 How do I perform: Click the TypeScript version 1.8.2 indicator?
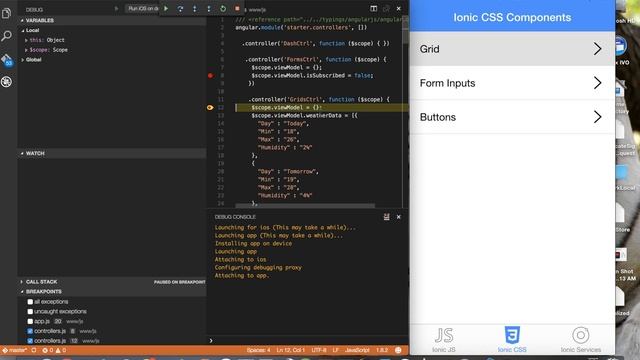[382, 350]
